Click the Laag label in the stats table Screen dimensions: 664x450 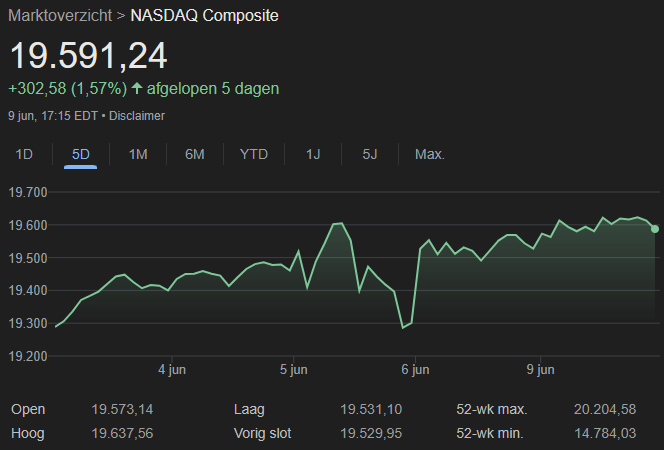(x=249, y=410)
